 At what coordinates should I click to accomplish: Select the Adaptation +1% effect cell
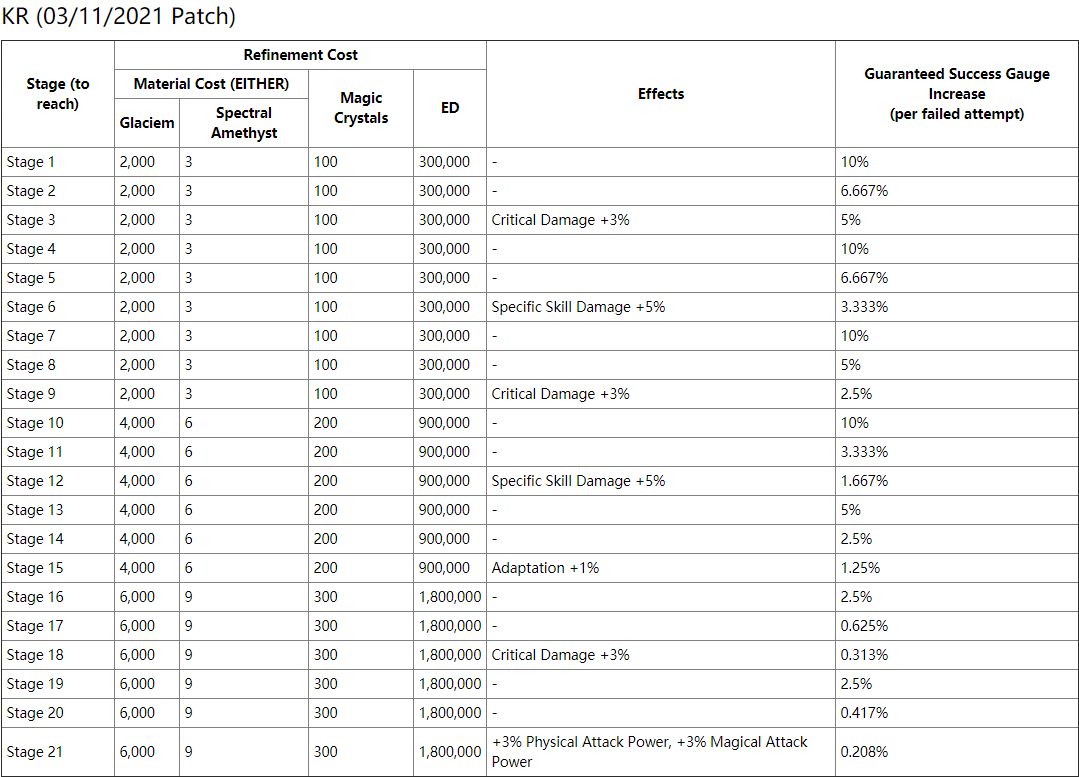(545, 568)
